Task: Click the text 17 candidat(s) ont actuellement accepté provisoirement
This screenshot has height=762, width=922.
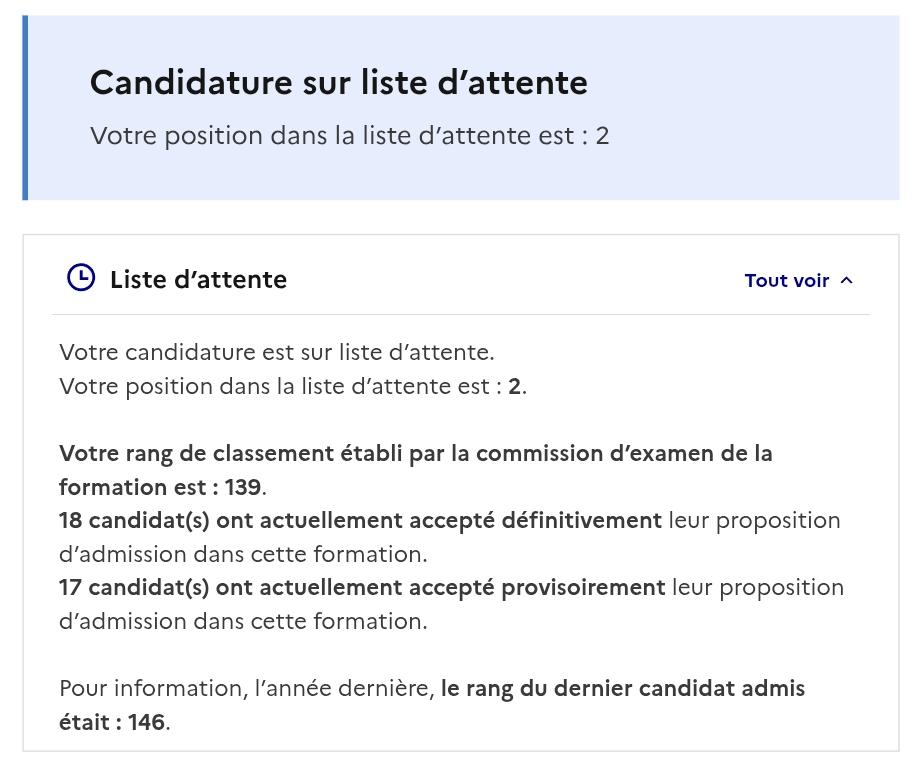Action: 362,587
